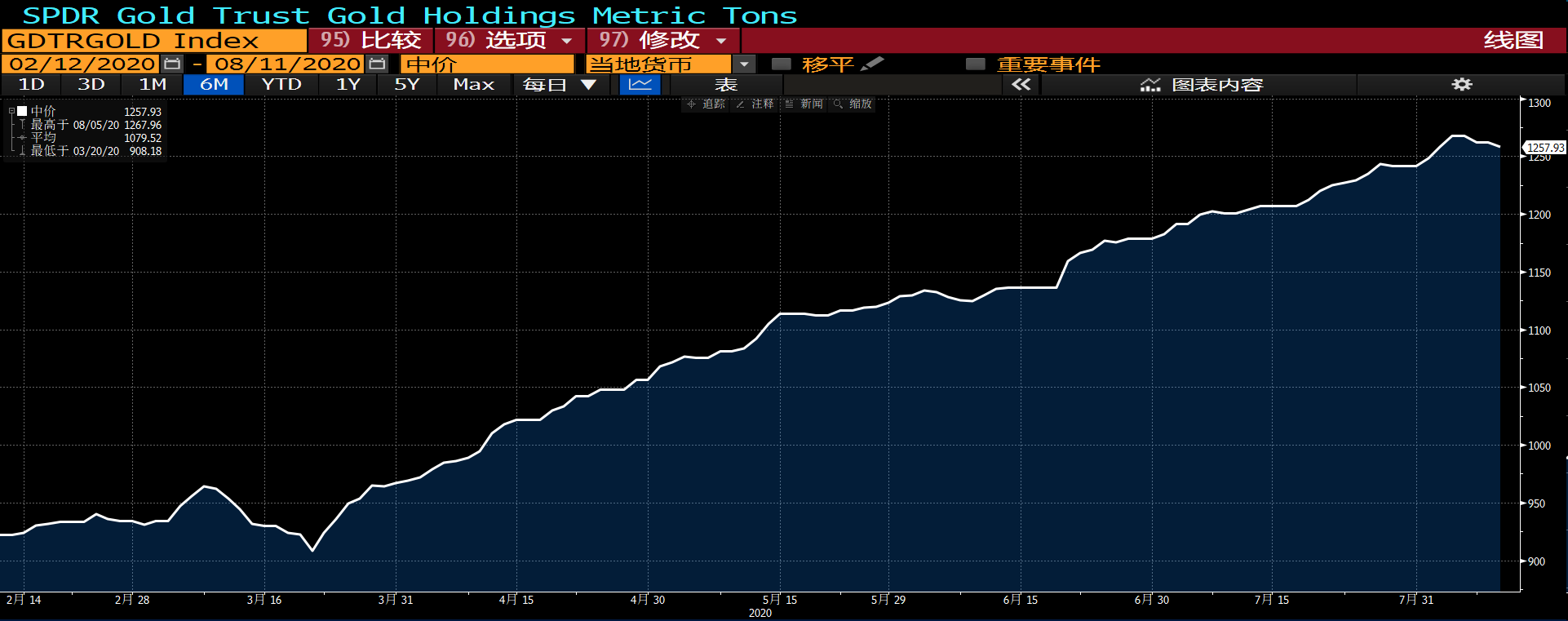Select the 1M time range tab
Screen dimensions: 1568x621
[x=153, y=84]
